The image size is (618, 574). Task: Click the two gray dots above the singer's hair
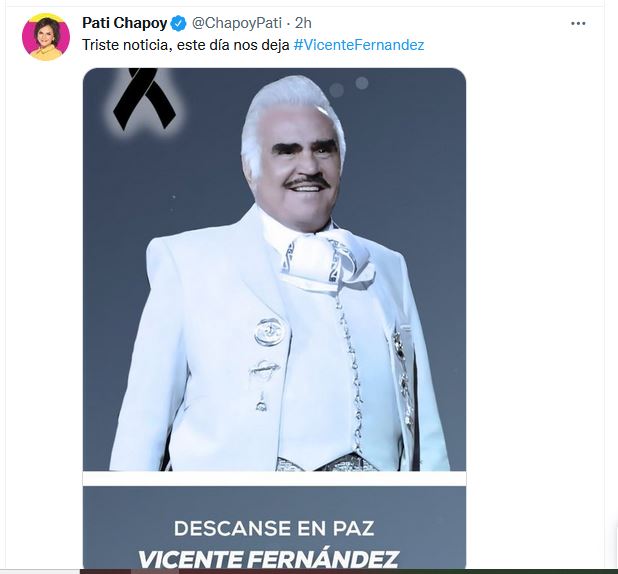tap(349, 87)
